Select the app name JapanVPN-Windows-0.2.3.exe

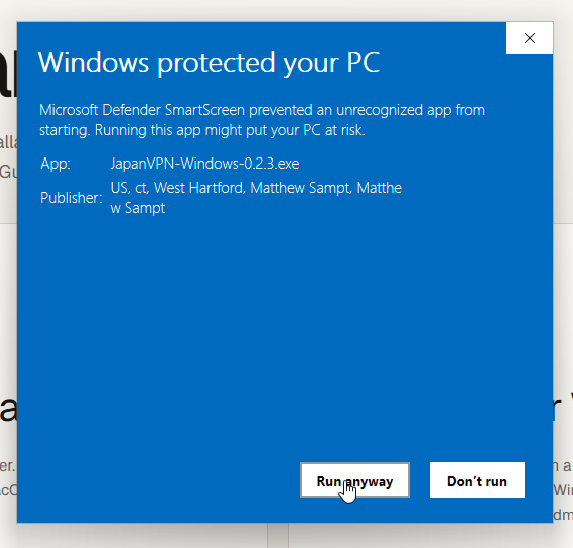coord(205,164)
